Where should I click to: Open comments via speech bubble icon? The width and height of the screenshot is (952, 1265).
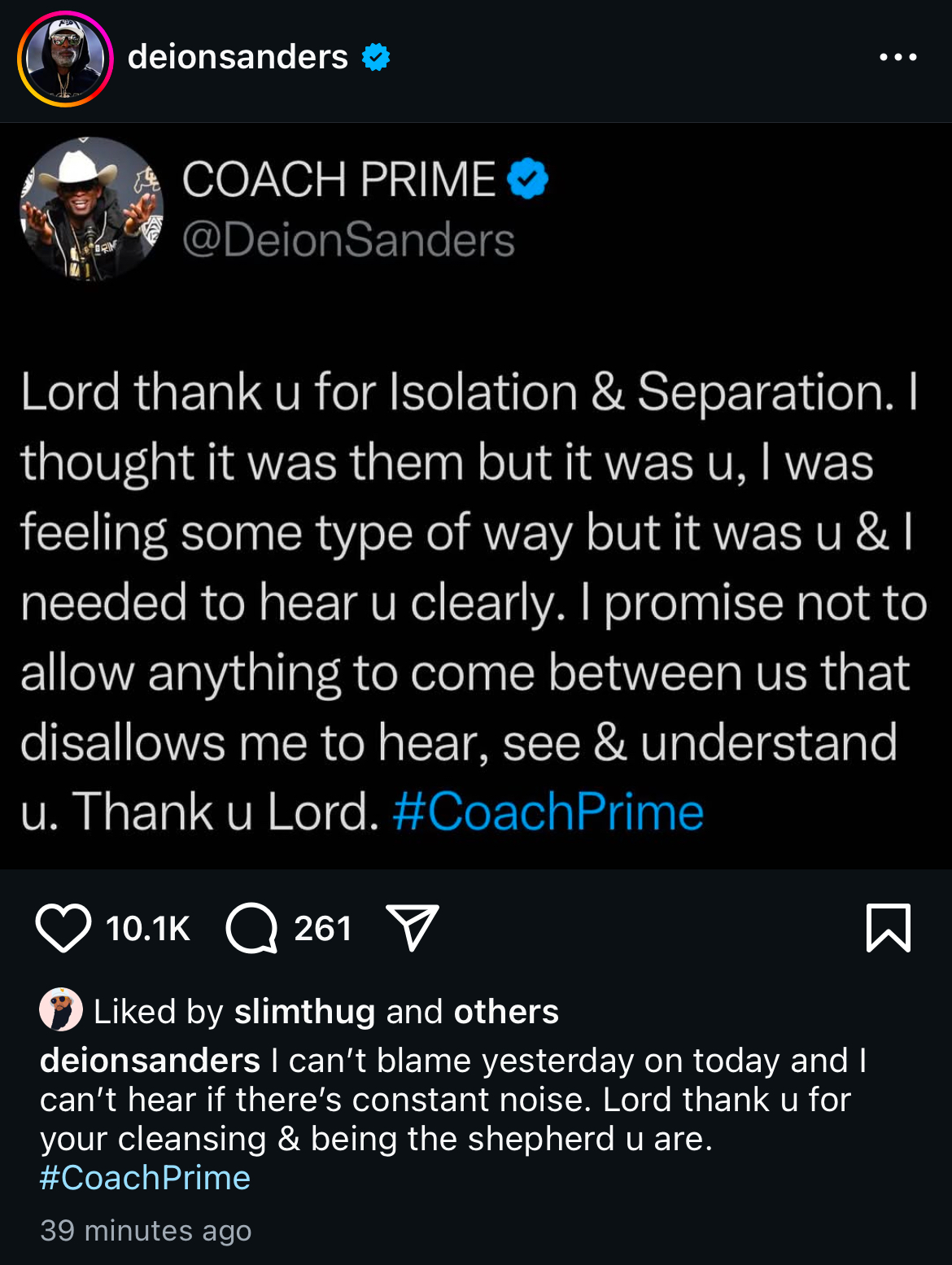click(x=251, y=928)
